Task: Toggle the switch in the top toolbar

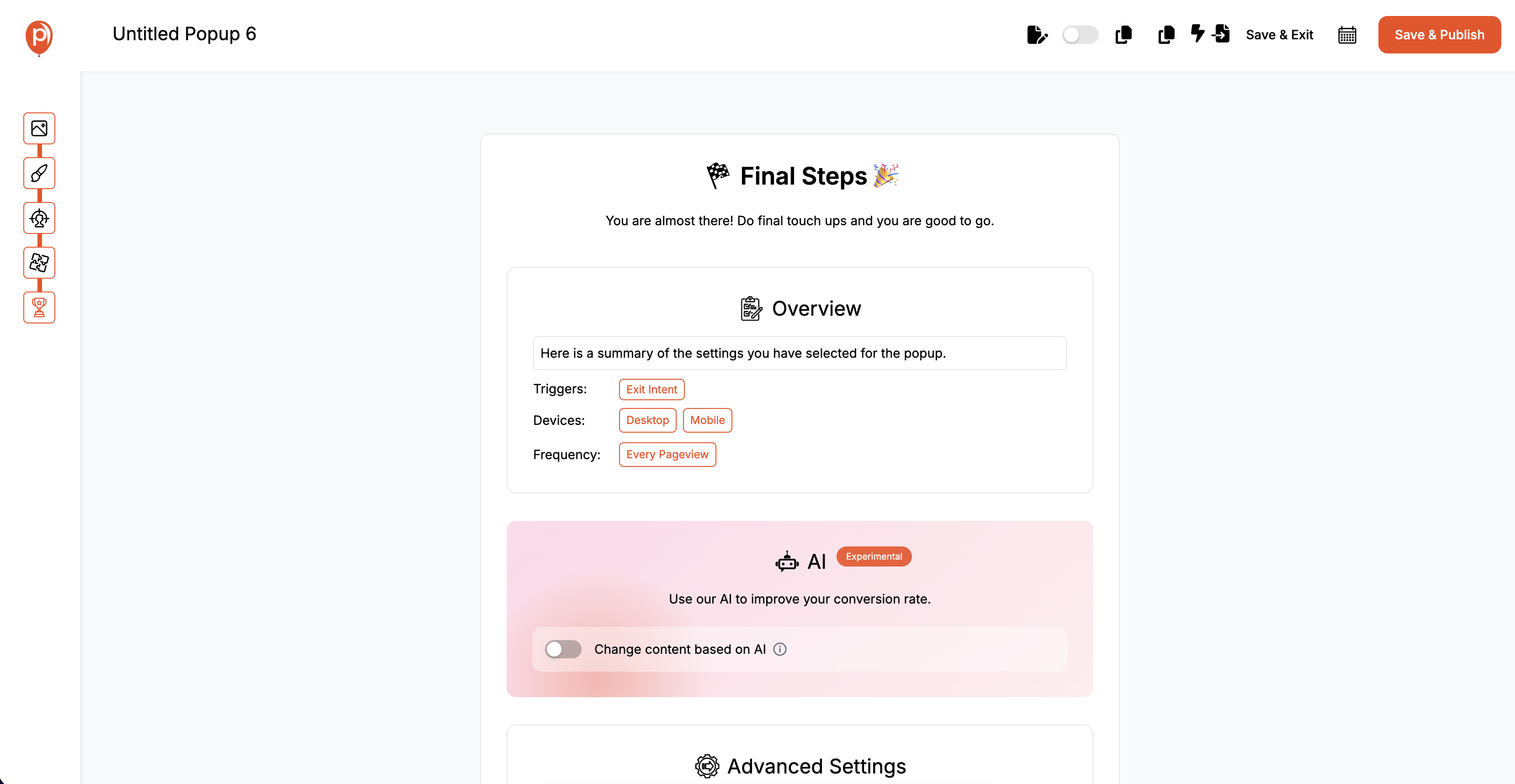Action: [1080, 35]
